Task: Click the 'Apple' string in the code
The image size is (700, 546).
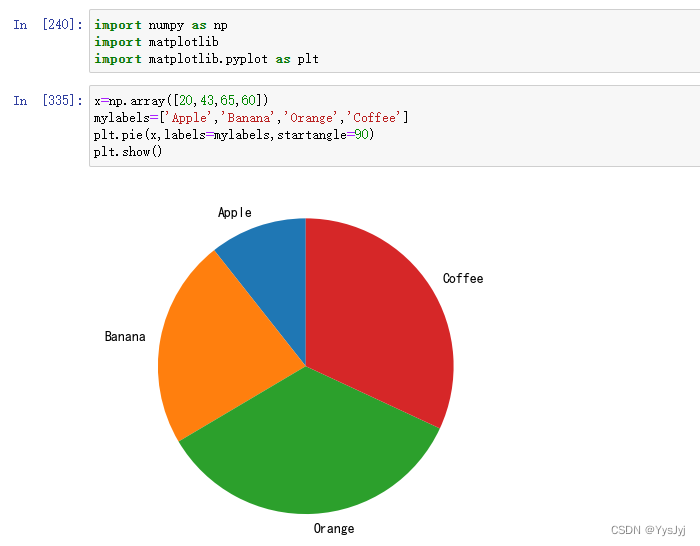Action: coord(188,117)
